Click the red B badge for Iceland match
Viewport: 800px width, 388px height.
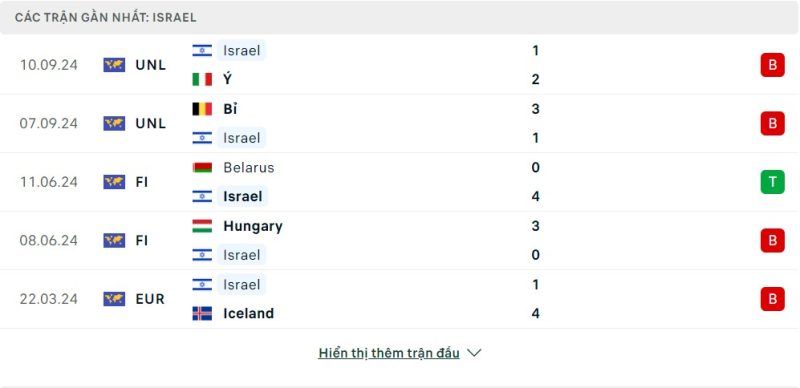772,299
